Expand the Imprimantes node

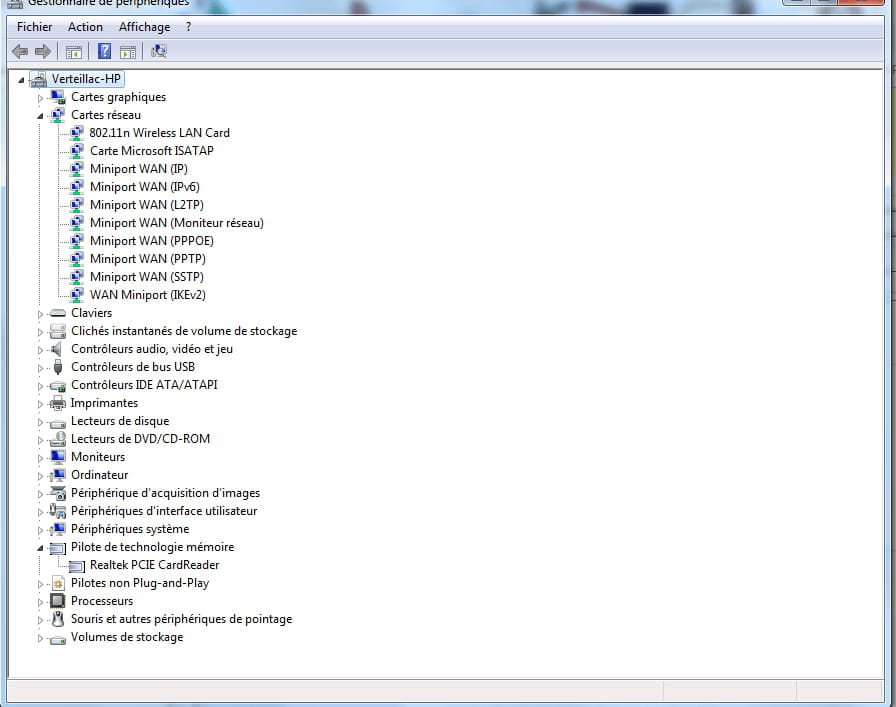40,404
